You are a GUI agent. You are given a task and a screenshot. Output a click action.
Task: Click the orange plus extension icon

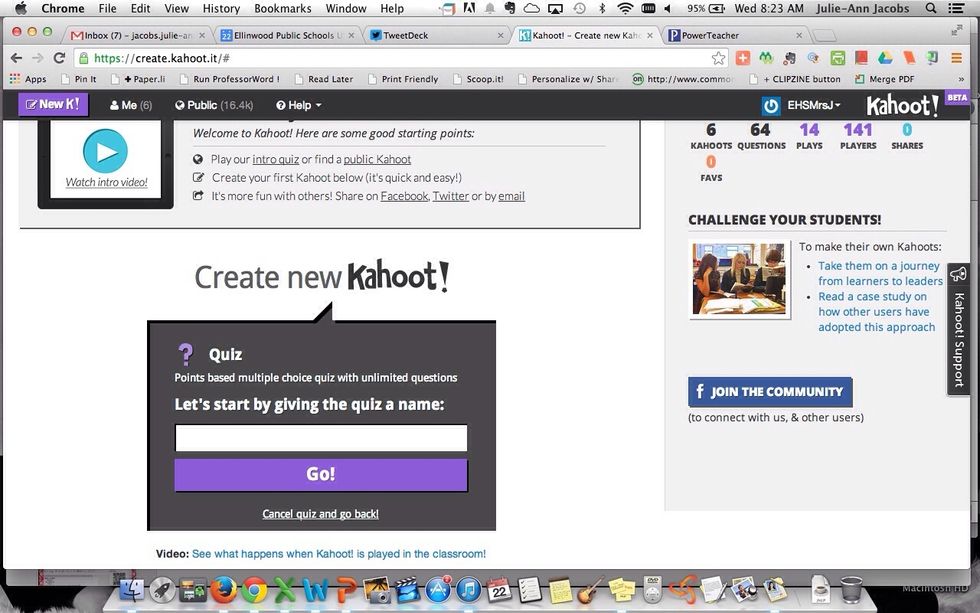coord(742,58)
